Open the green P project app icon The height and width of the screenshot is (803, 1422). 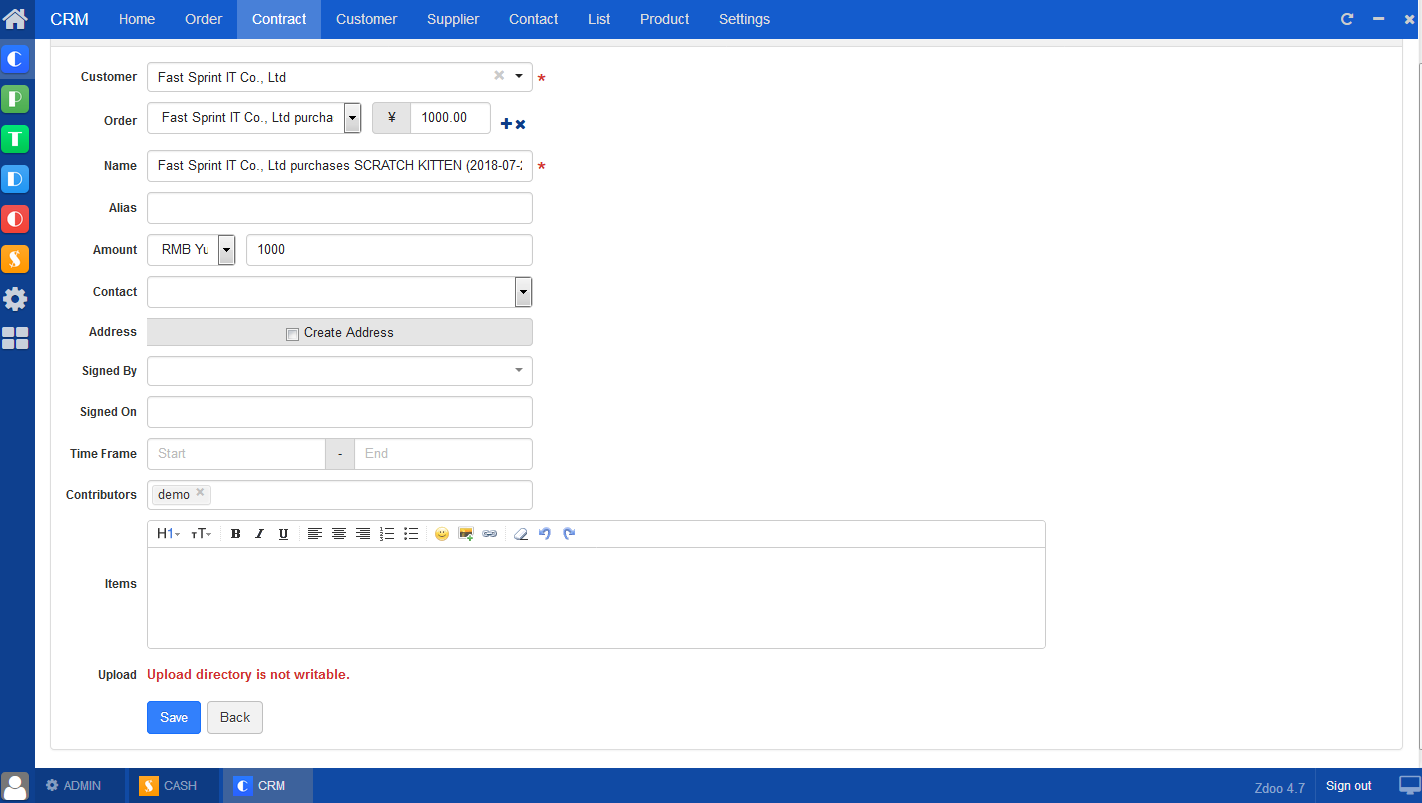coord(15,99)
